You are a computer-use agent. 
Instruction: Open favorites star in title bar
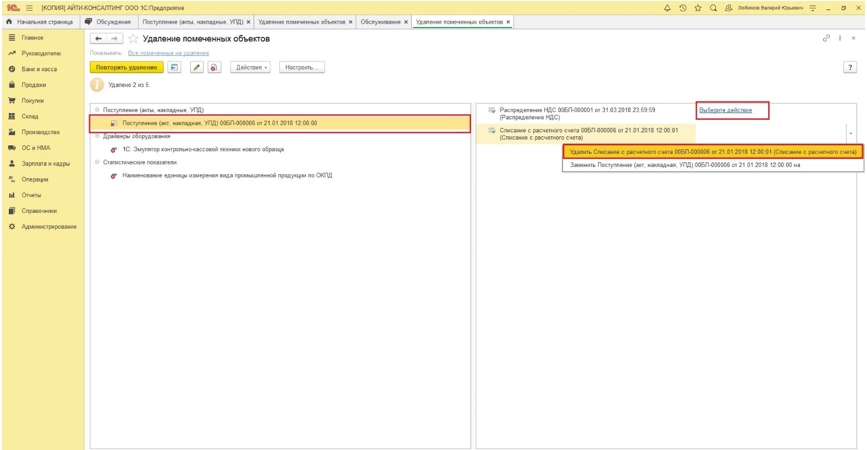tap(698, 8)
